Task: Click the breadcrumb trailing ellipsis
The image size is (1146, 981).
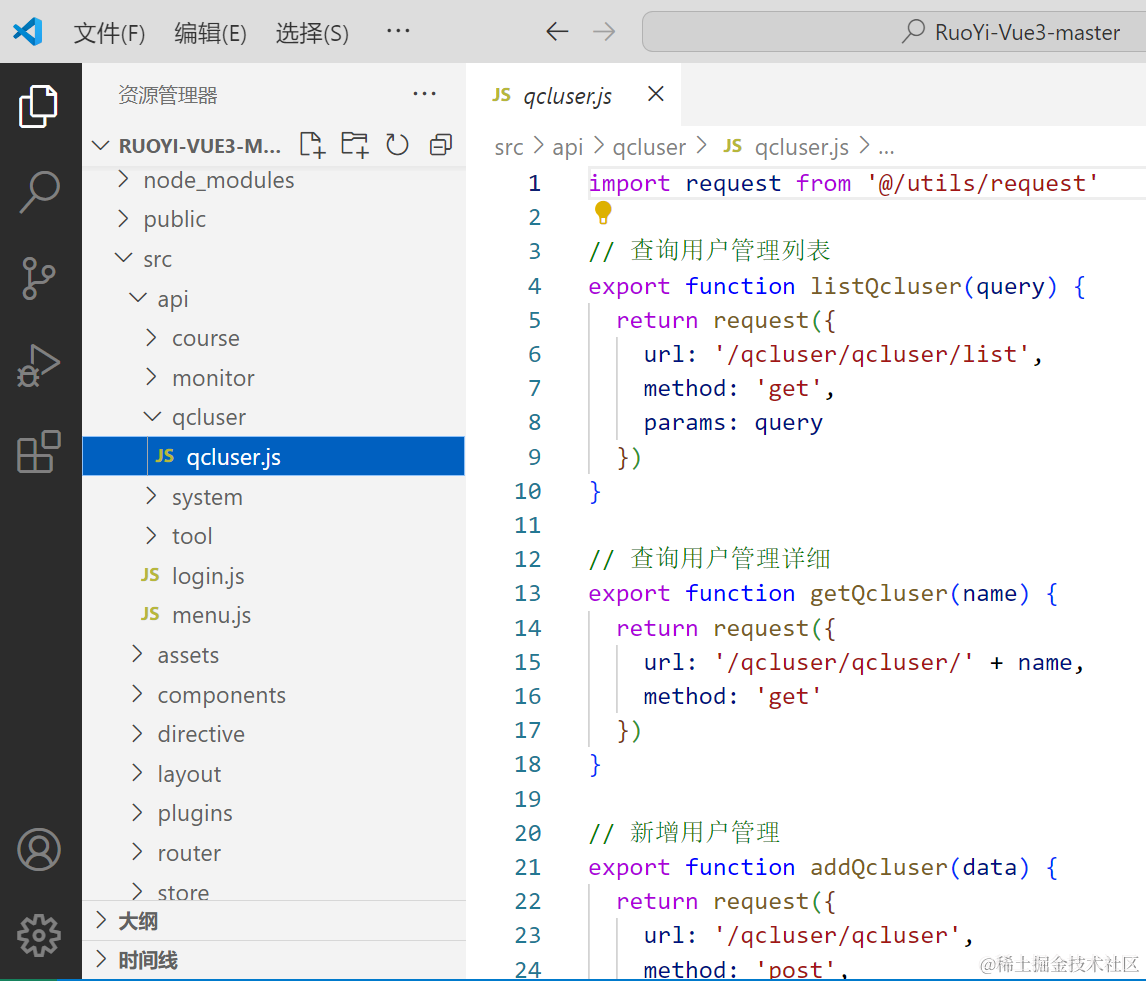Action: click(886, 149)
